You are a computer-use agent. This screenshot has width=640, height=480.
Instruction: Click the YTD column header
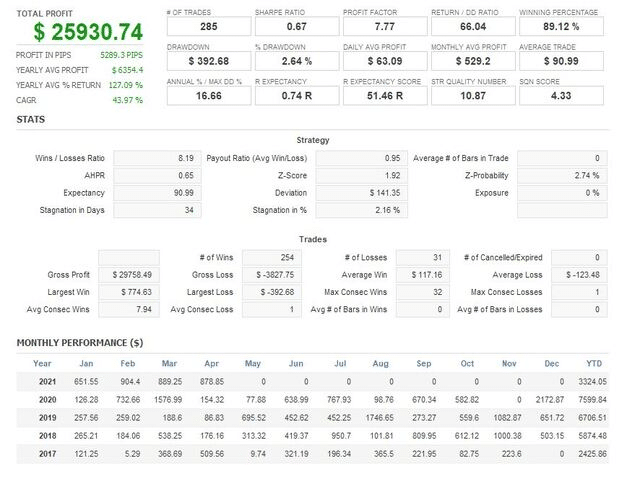[x=593, y=363]
